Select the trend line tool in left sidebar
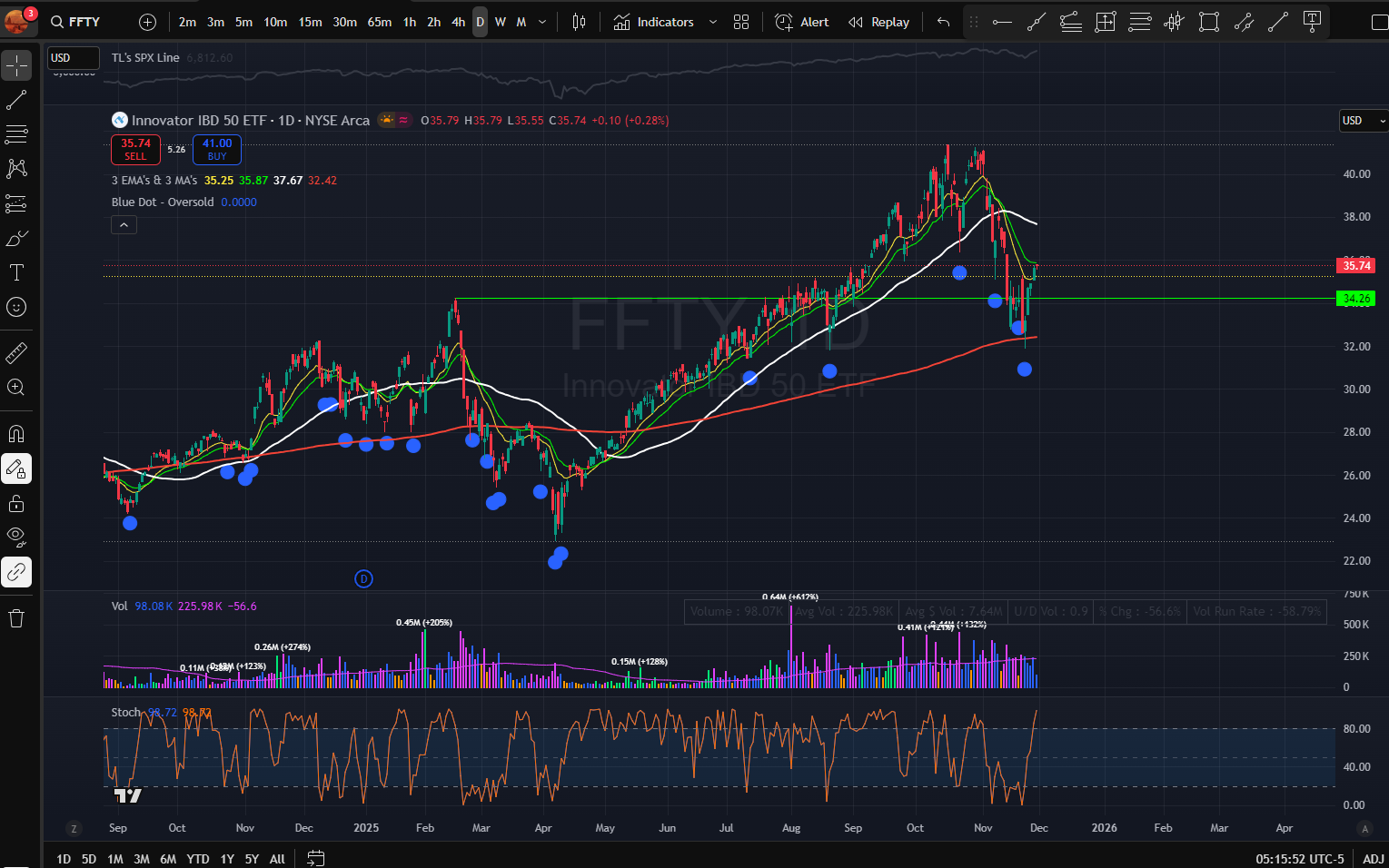The height and width of the screenshot is (868, 1389). (16, 100)
